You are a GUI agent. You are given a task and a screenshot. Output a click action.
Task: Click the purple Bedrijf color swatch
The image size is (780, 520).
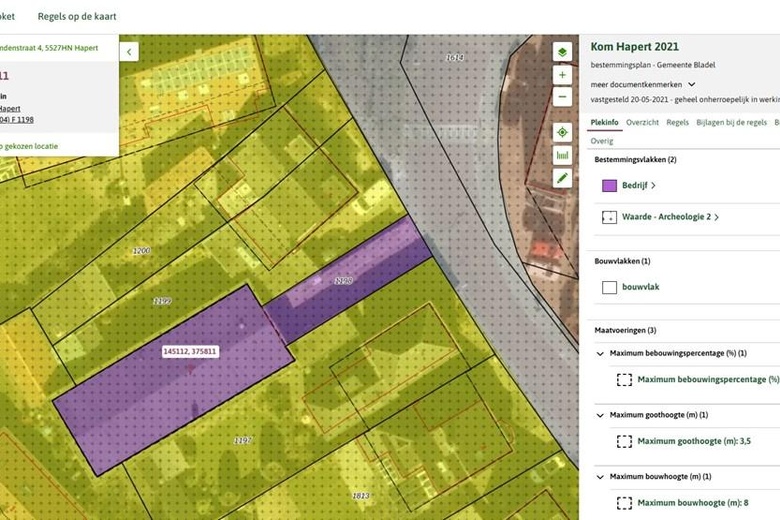point(609,185)
